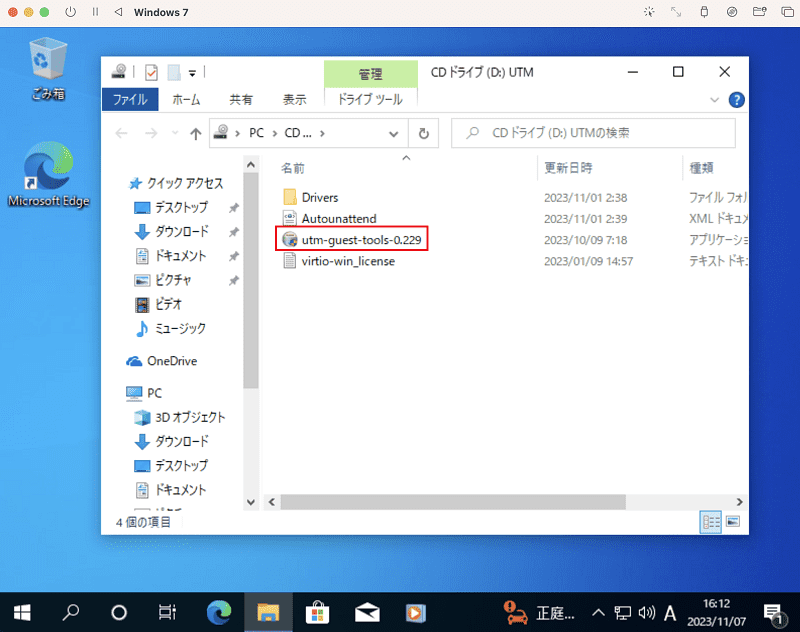Open Task View on the taskbar

(x=167, y=613)
